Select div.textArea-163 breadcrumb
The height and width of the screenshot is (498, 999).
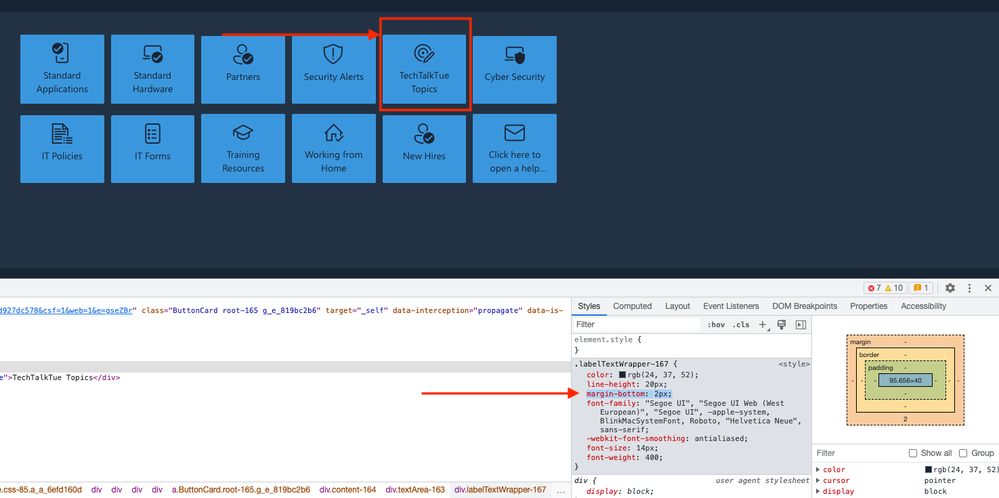coord(415,490)
